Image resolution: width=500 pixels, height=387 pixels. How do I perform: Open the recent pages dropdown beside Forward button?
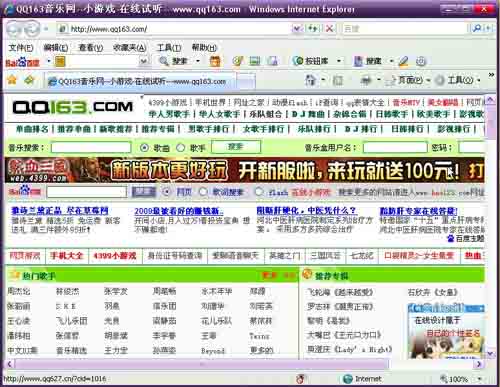(x=46, y=29)
